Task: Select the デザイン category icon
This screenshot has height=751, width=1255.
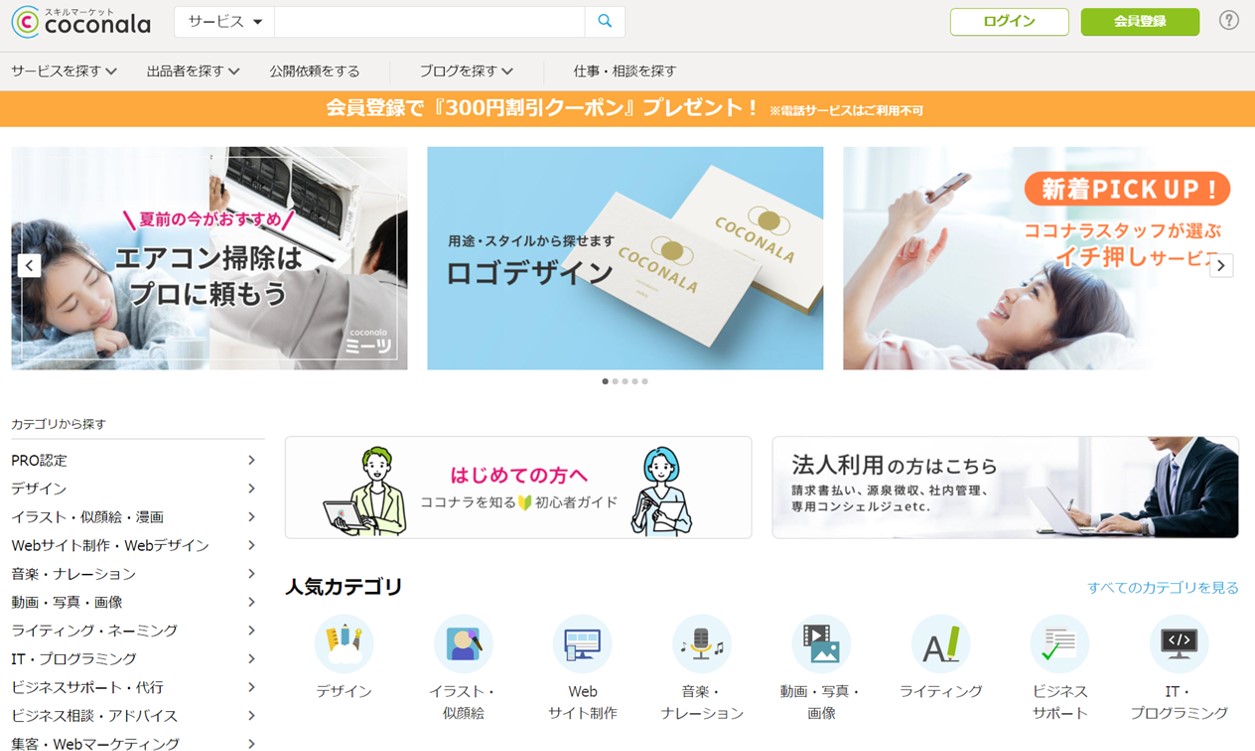Action: tap(344, 644)
